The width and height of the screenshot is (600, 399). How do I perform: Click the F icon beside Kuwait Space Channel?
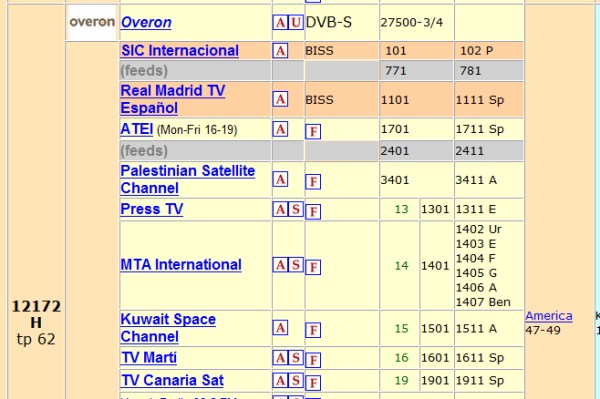pyautogui.click(x=313, y=330)
